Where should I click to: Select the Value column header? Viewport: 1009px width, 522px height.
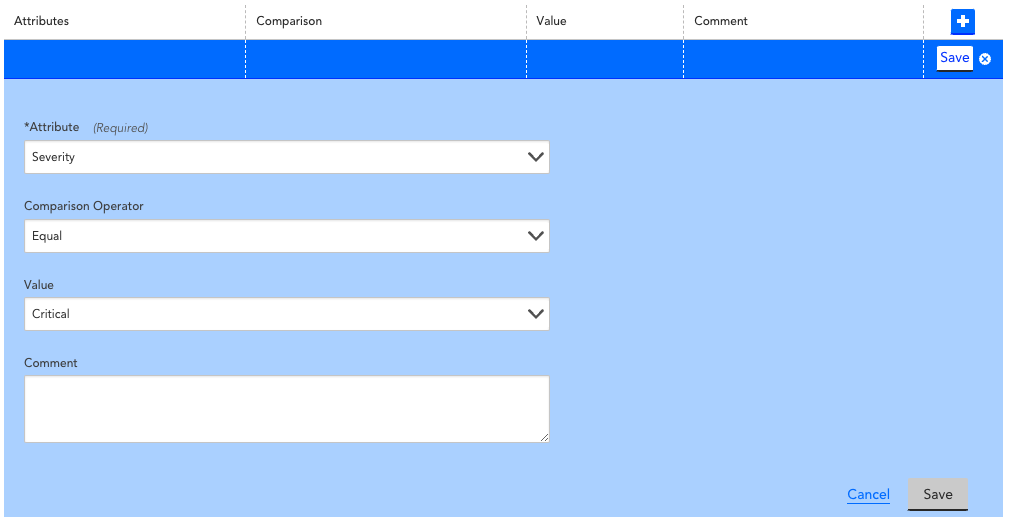click(x=551, y=21)
